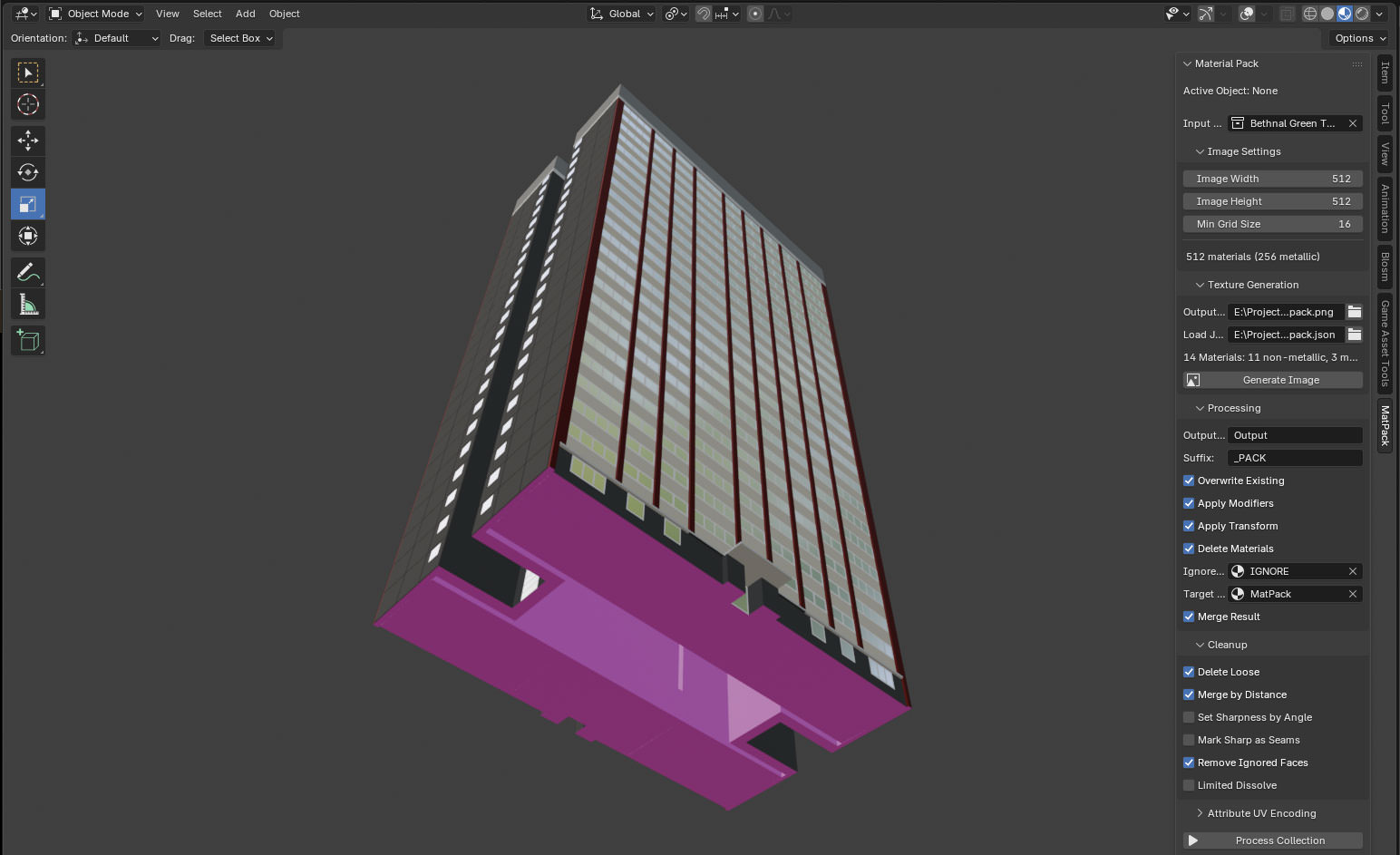Screen dimensions: 1400x855
Task: Enable the Limited Dissolve checkbox
Action: pyautogui.click(x=1189, y=785)
